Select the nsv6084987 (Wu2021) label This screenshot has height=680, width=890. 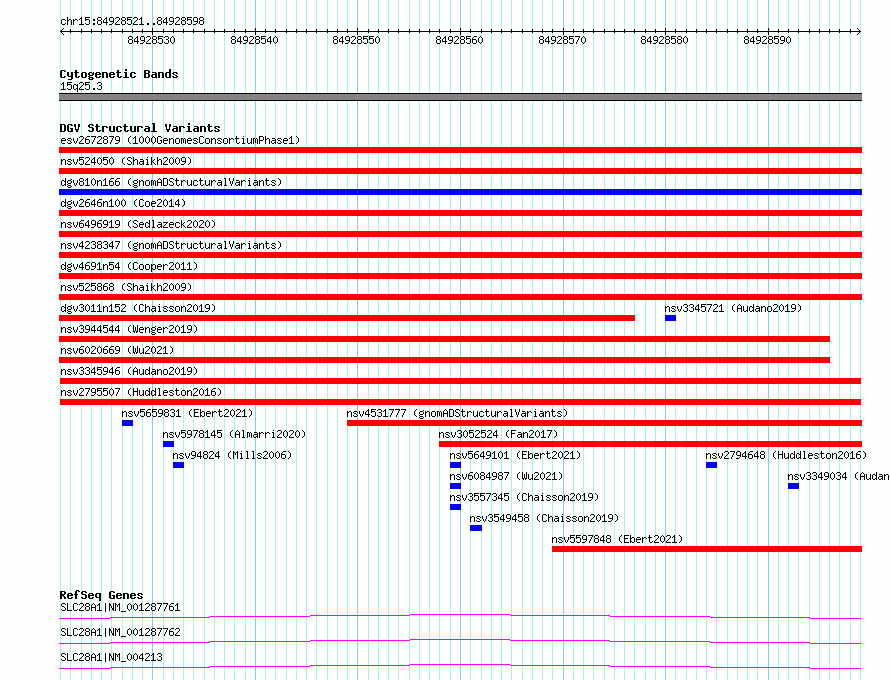point(506,476)
